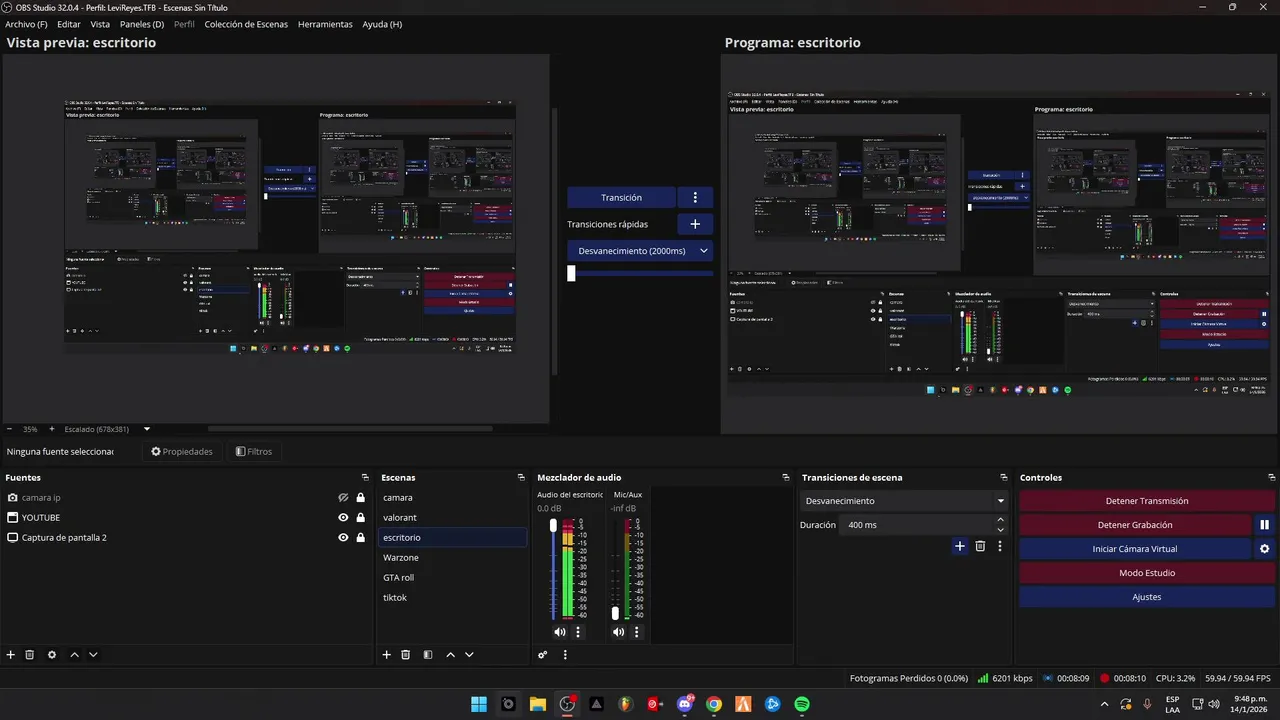This screenshot has height=720, width=1280.
Task: Open the Editar menu
Action: tap(69, 24)
